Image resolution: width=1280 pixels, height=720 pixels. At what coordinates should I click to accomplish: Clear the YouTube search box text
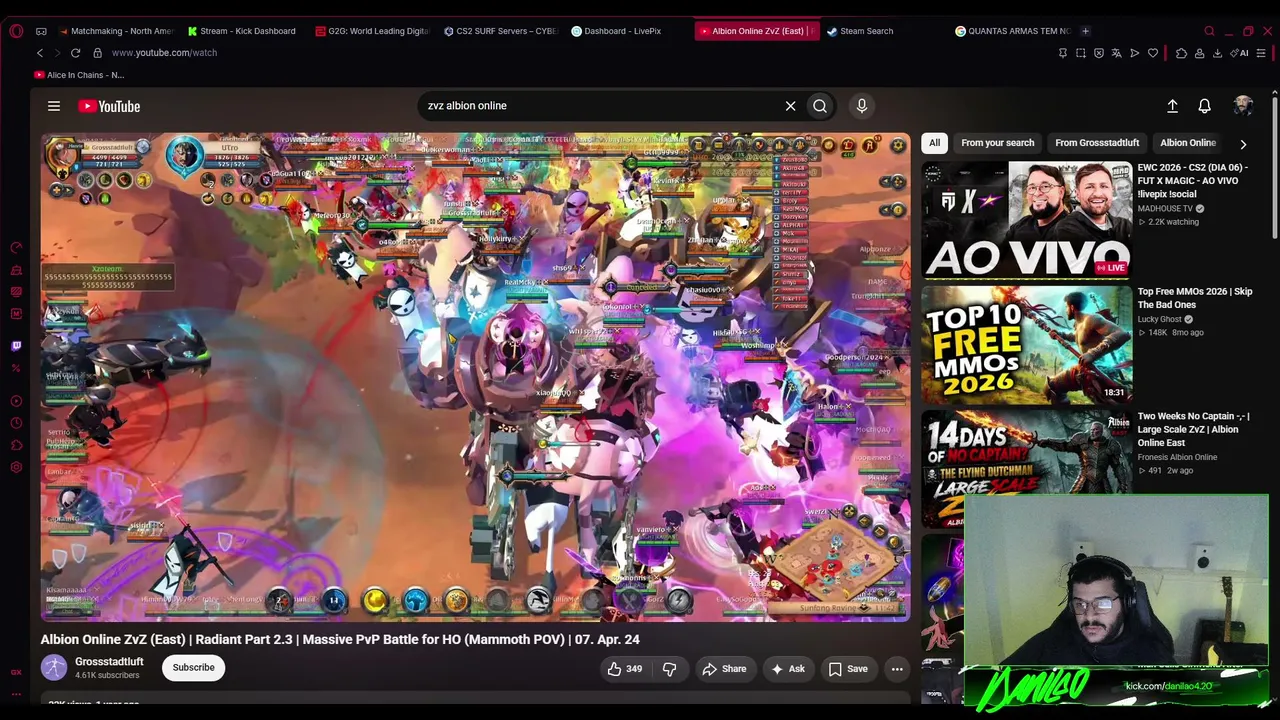click(x=790, y=106)
